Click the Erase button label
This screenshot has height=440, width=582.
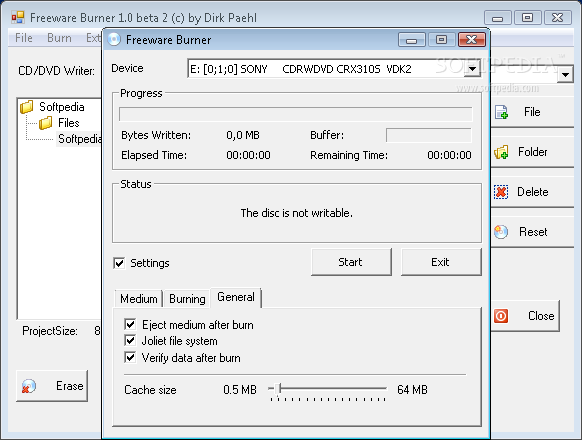(69, 386)
